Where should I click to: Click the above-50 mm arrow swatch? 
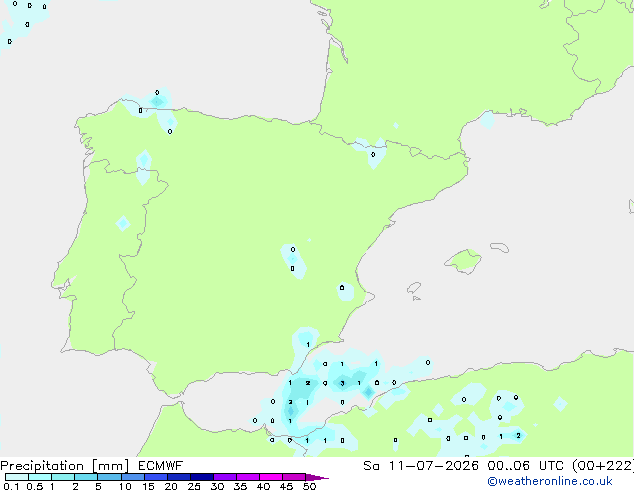[x=317, y=477]
